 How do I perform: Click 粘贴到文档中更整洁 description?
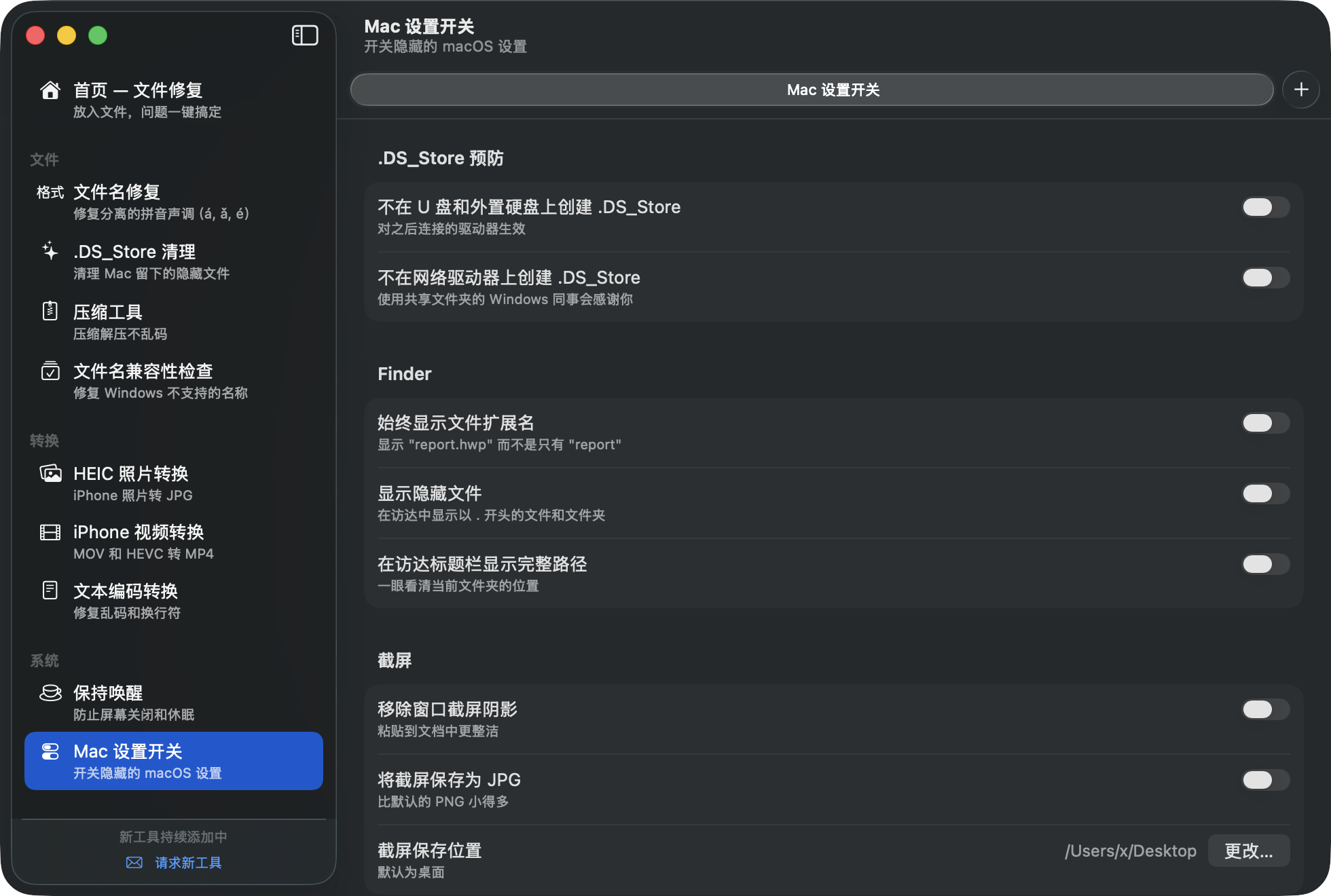tap(438, 731)
